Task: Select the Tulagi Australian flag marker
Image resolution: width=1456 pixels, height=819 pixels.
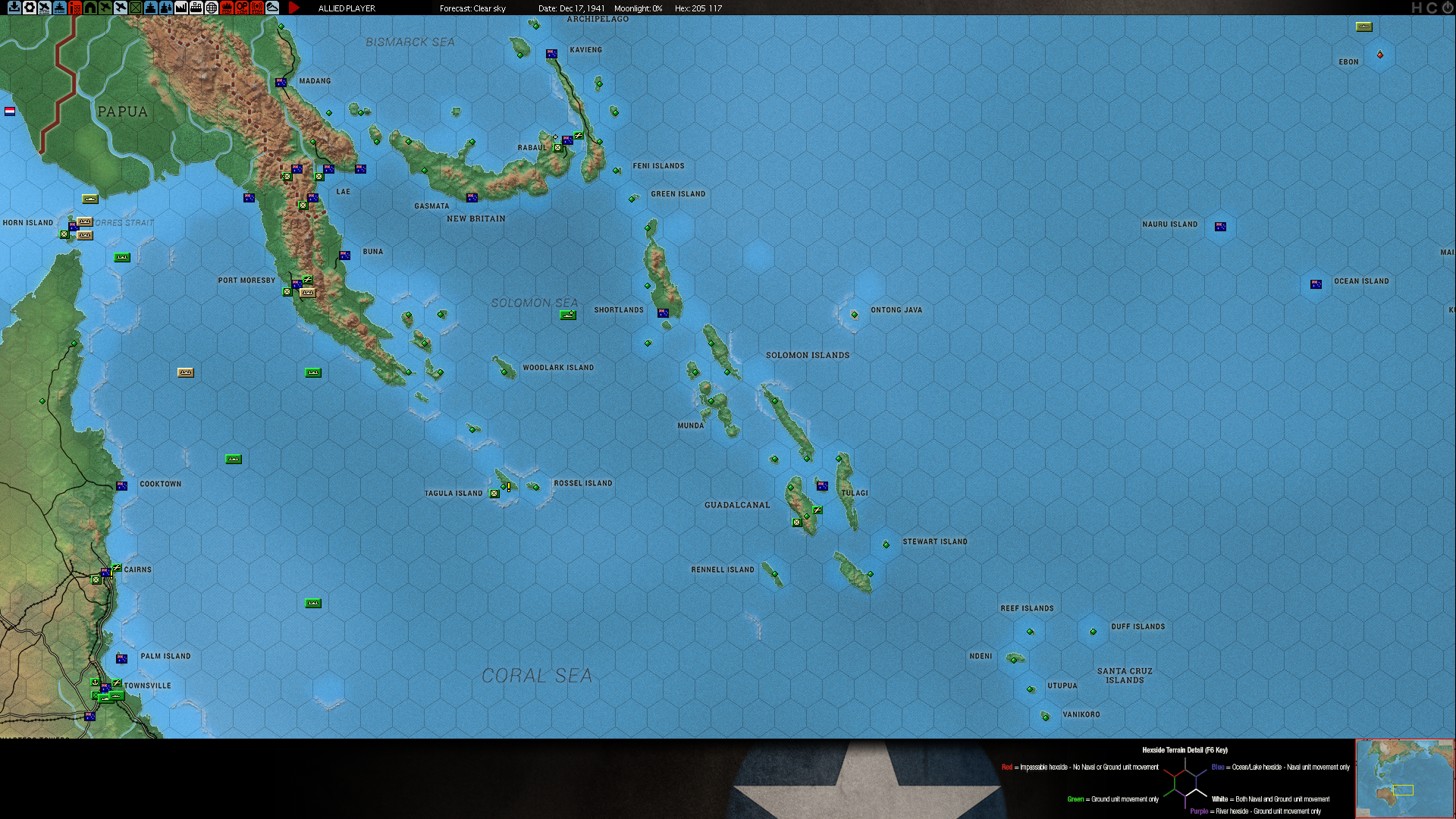Action: (822, 485)
